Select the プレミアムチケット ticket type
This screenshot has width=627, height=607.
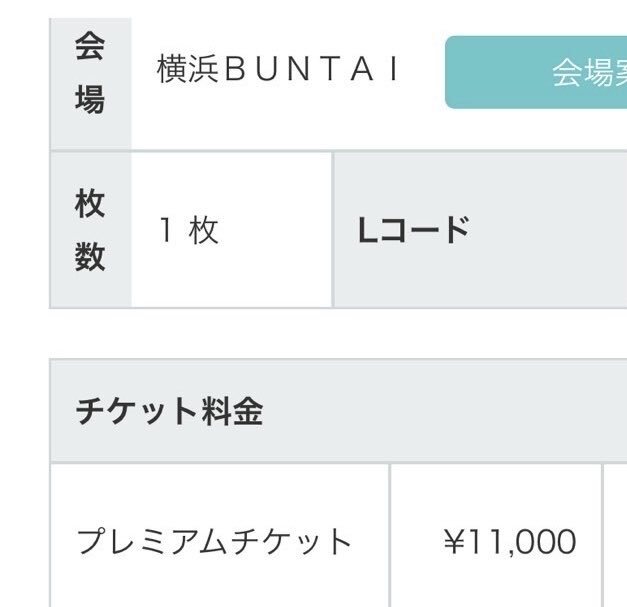point(215,542)
